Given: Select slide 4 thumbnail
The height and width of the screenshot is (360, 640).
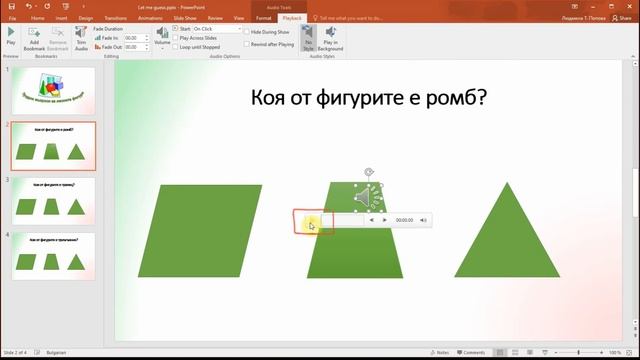Looking at the screenshot, I should [53, 256].
